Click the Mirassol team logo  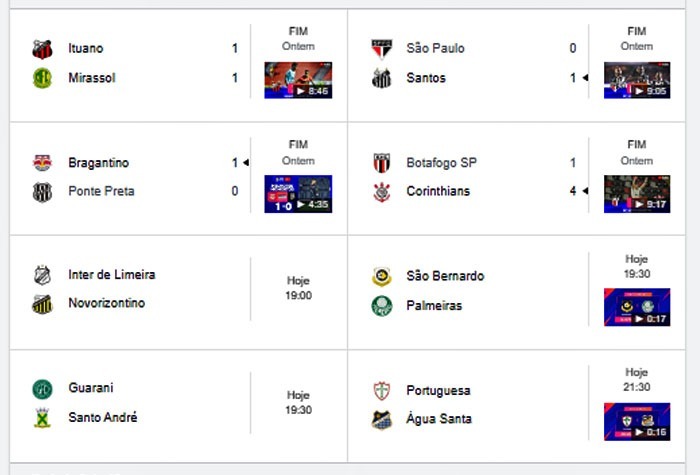pyautogui.click(x=42, y=78)
